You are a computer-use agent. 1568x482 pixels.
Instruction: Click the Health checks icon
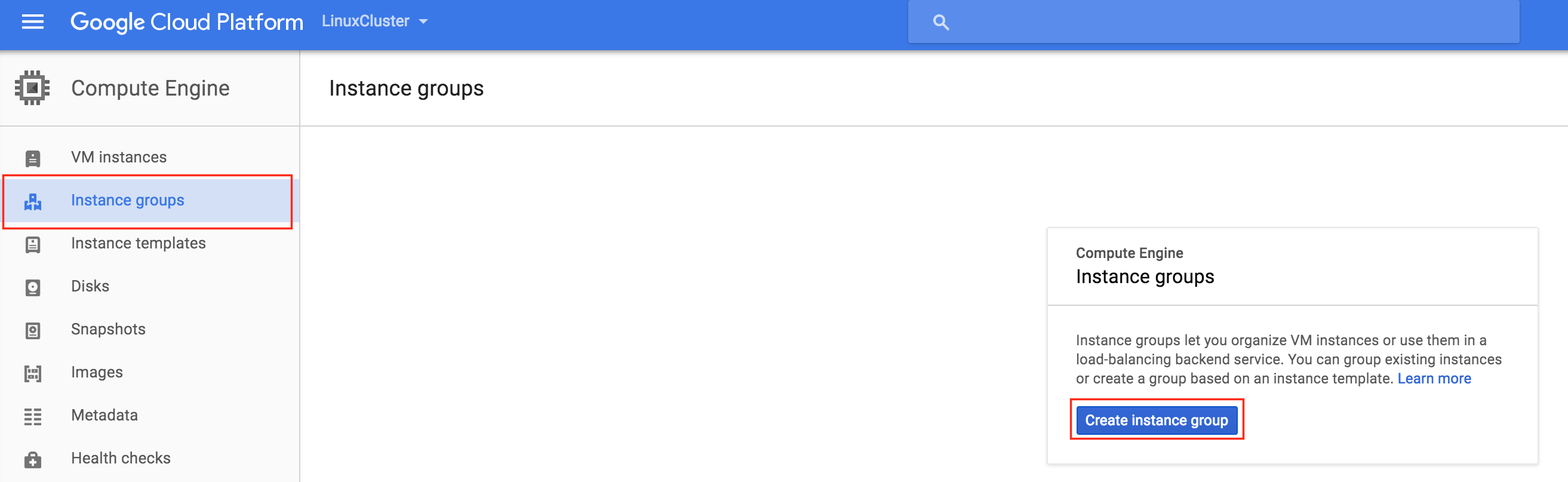33,459
